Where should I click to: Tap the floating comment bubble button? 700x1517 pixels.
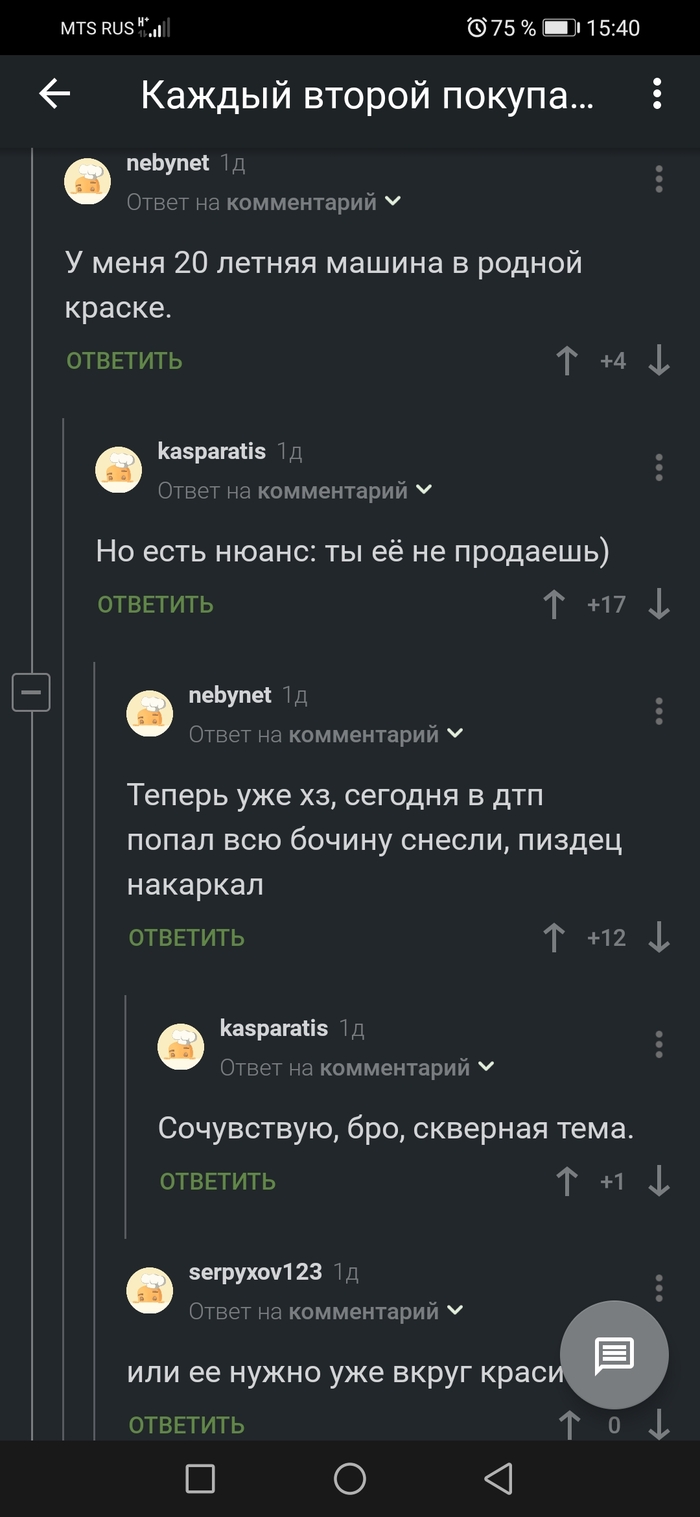(614, 1354)
